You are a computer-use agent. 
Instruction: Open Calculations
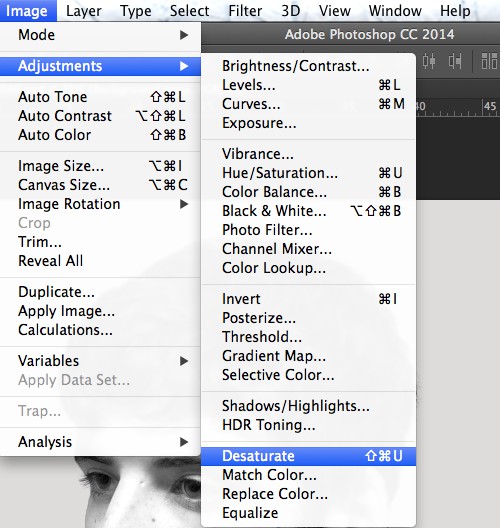point(100,330)
